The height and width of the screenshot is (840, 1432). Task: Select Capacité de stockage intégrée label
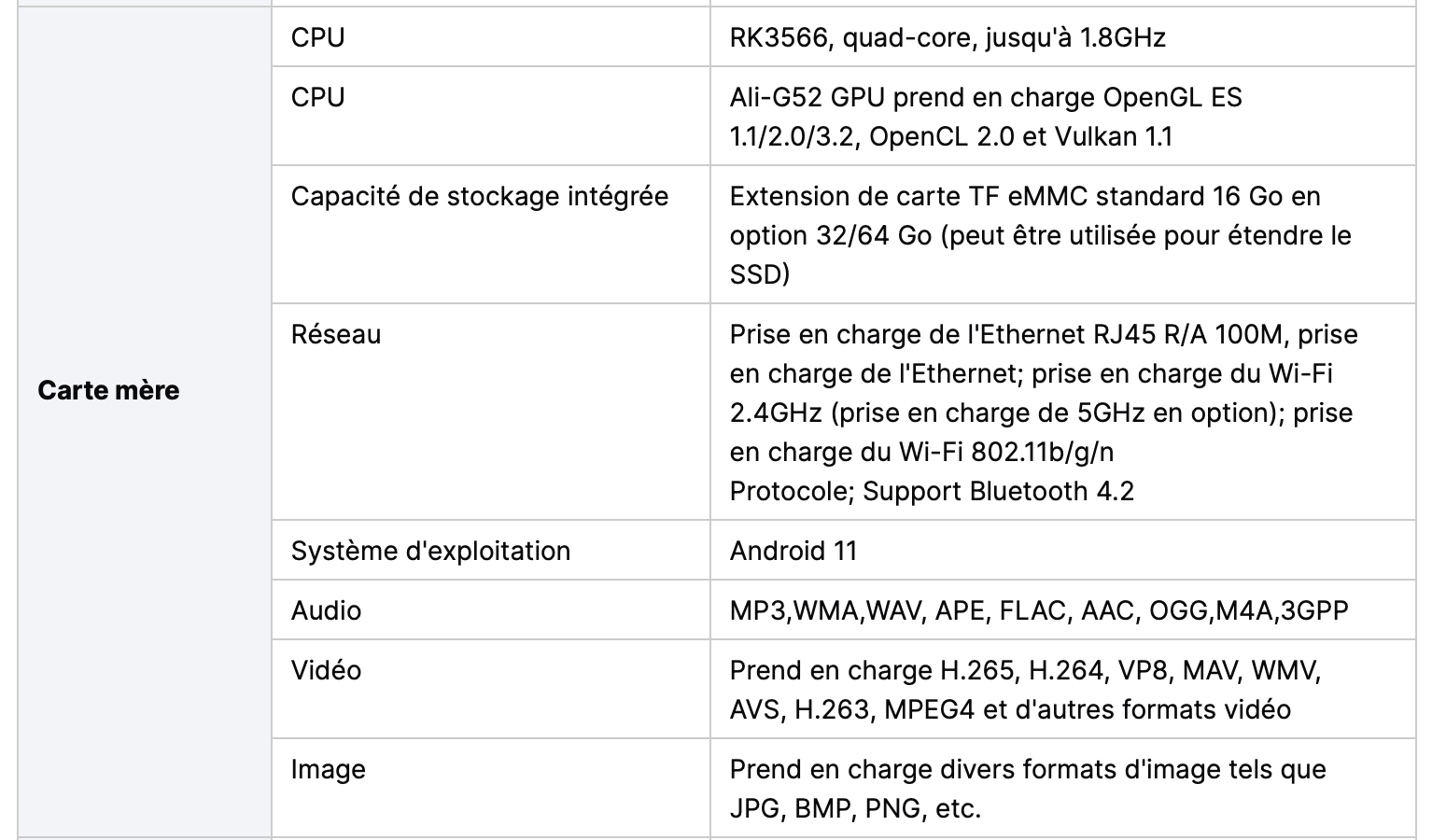tap(480, 196)
